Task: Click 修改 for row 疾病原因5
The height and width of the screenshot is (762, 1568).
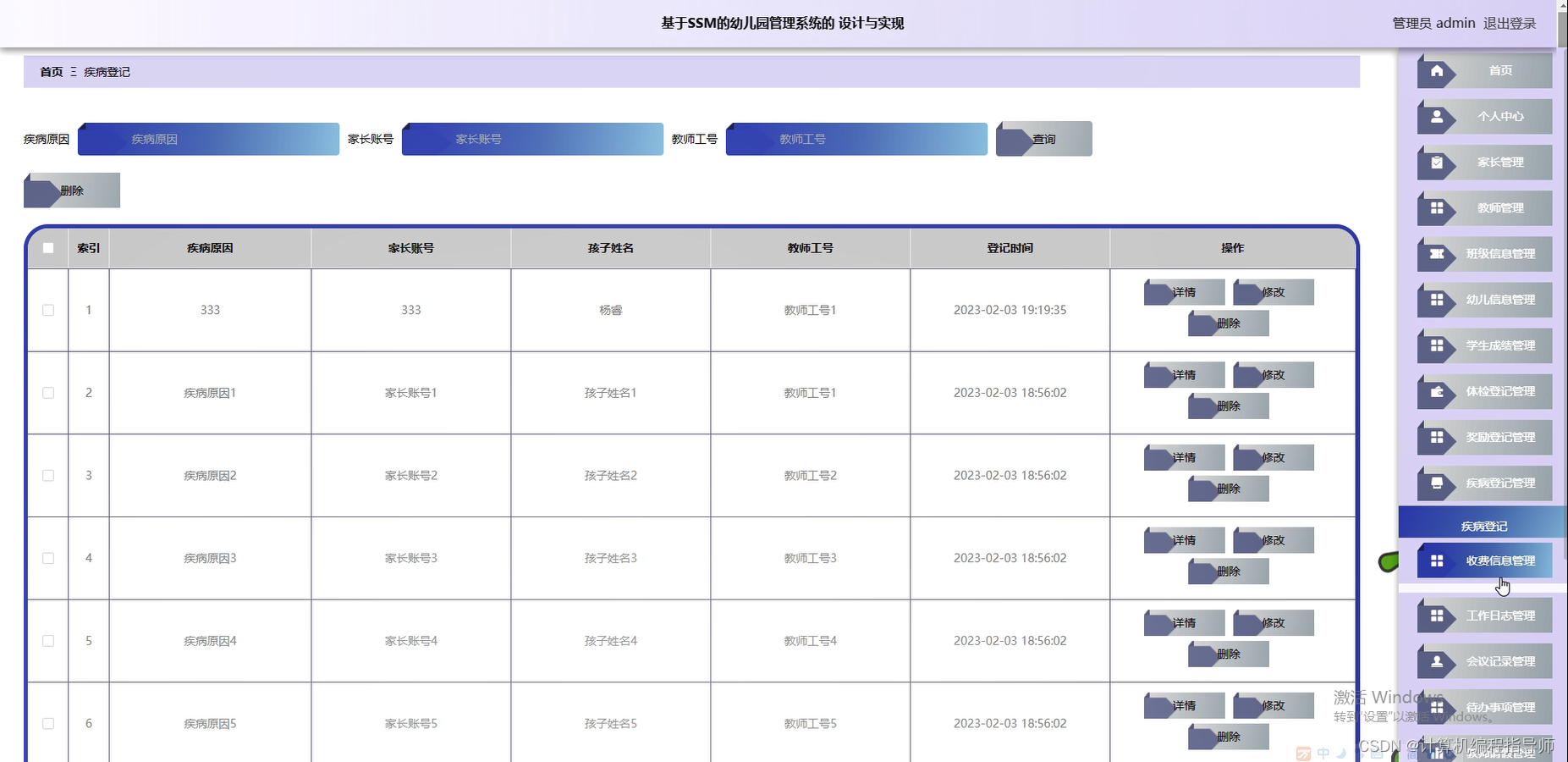Action: coord(1274,705)
